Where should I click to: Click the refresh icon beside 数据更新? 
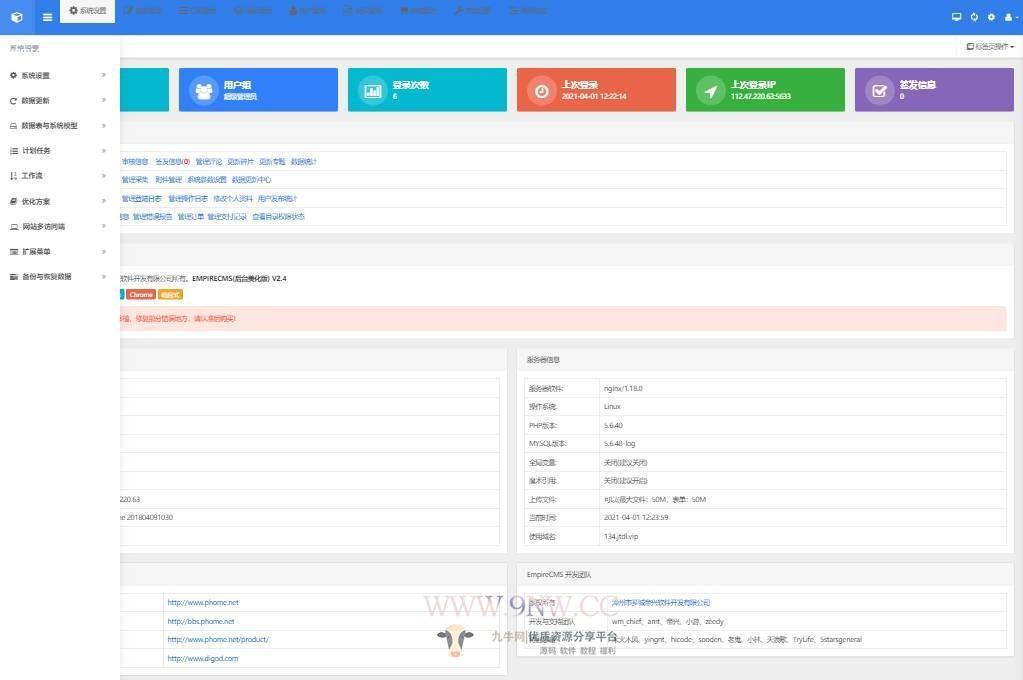(13, 101)
